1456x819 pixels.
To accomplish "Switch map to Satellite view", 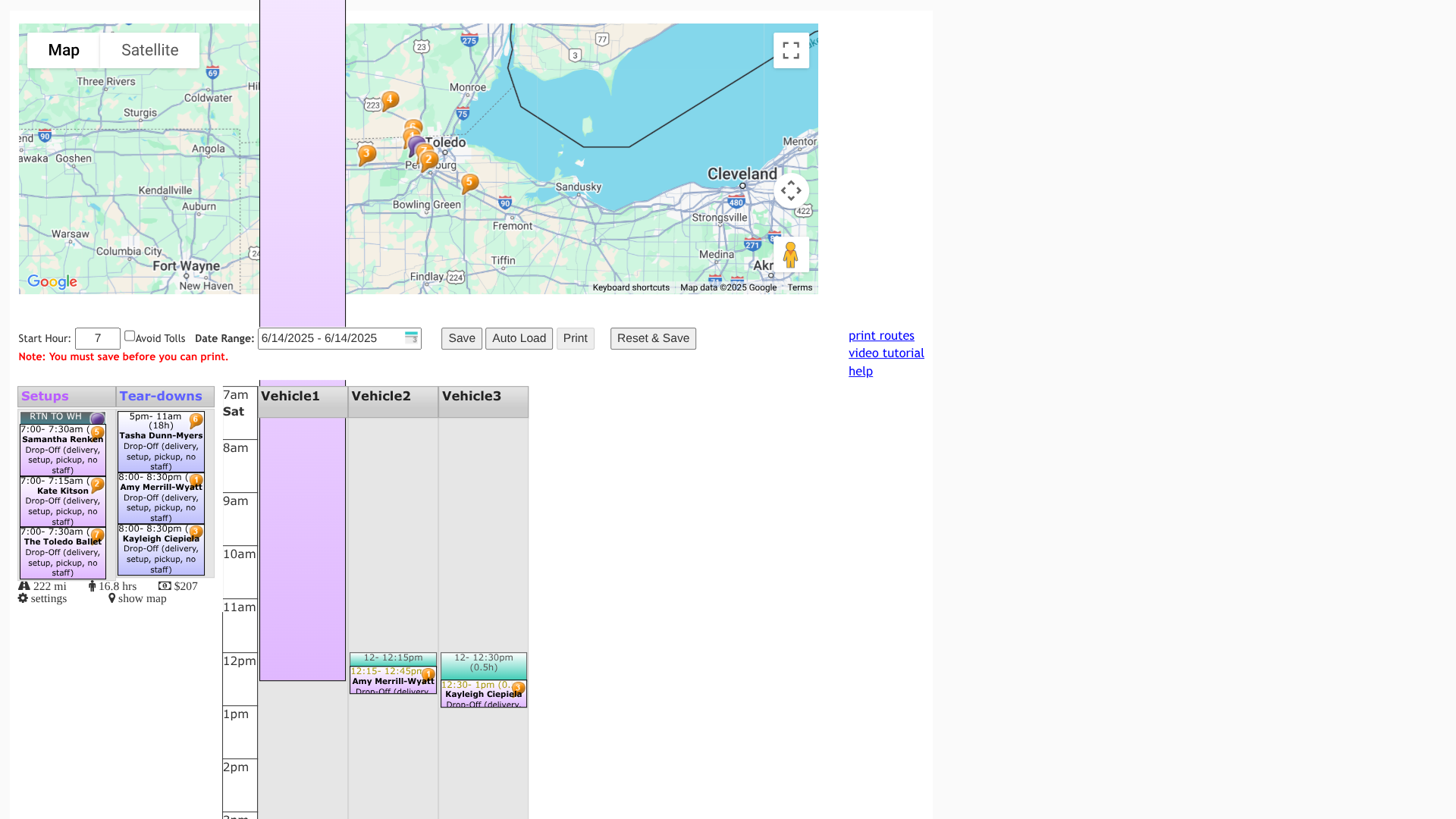I will click(149, 50).
